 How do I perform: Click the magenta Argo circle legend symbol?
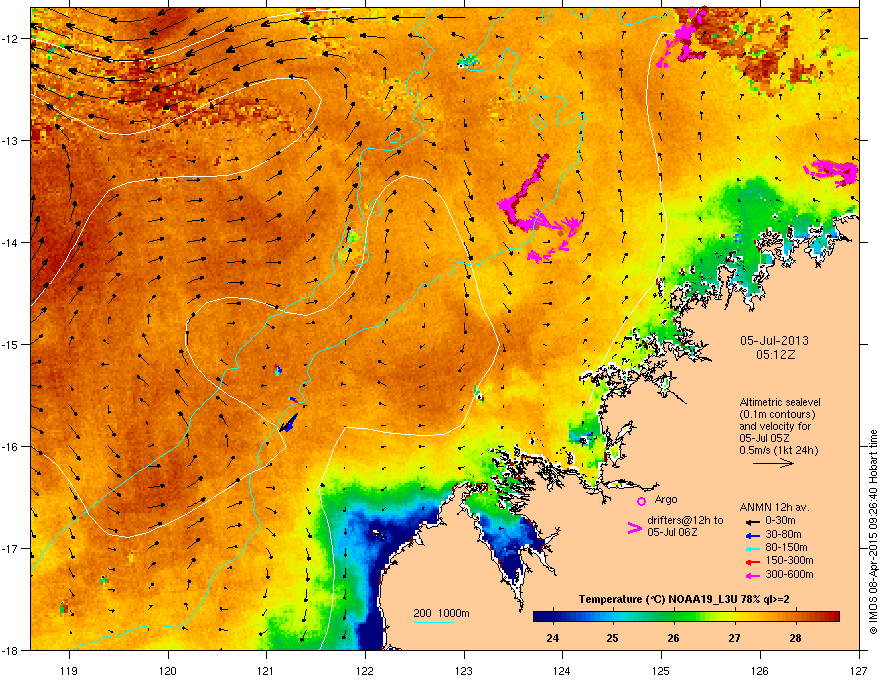tap(641, 501)
